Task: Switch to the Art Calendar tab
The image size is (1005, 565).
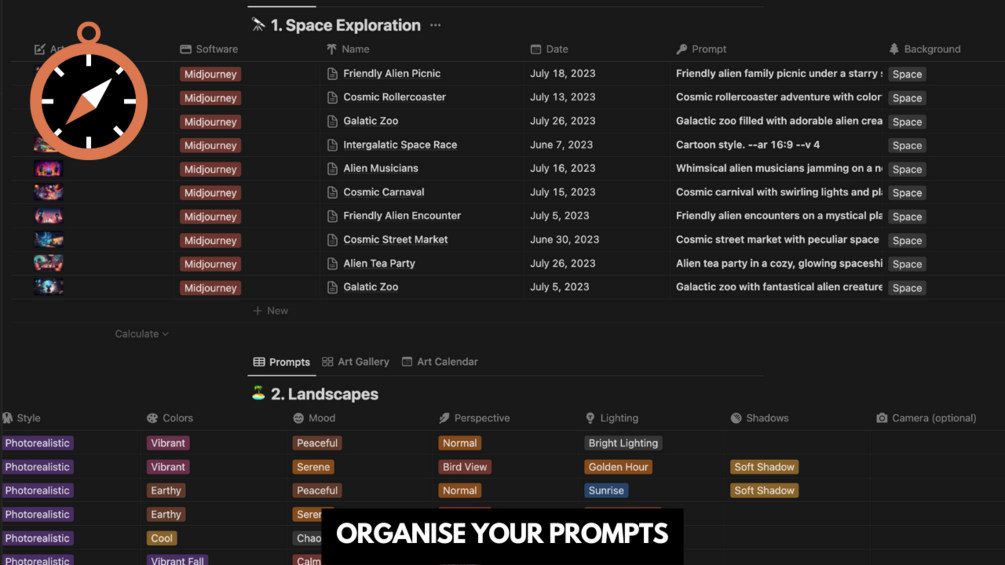Action: pyautogui.click(x=439, y=362)
